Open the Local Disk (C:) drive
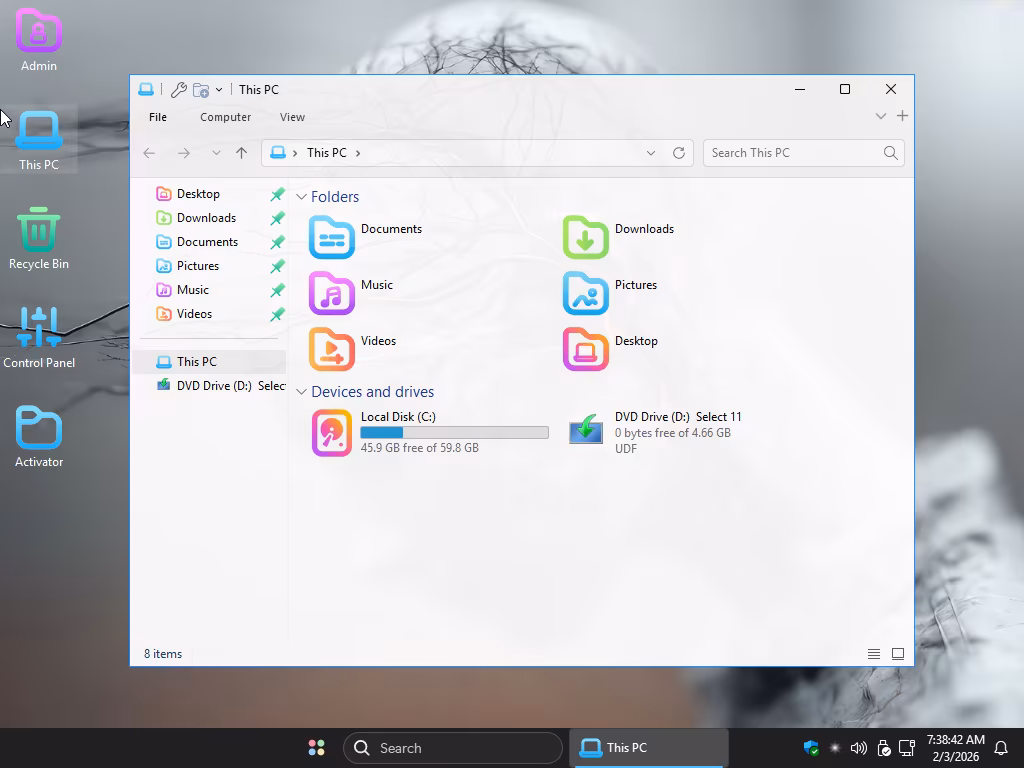Image resolution: width=1024 pixels, height=768 pixels. [x=332, y=432]
